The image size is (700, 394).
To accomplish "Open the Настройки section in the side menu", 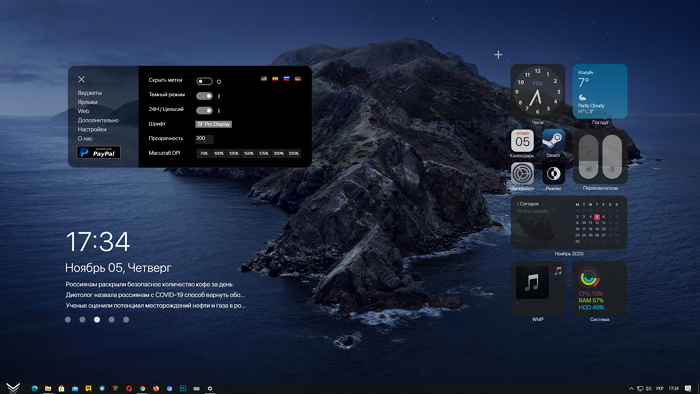I will pyautogui.click(x=92, y=129).
